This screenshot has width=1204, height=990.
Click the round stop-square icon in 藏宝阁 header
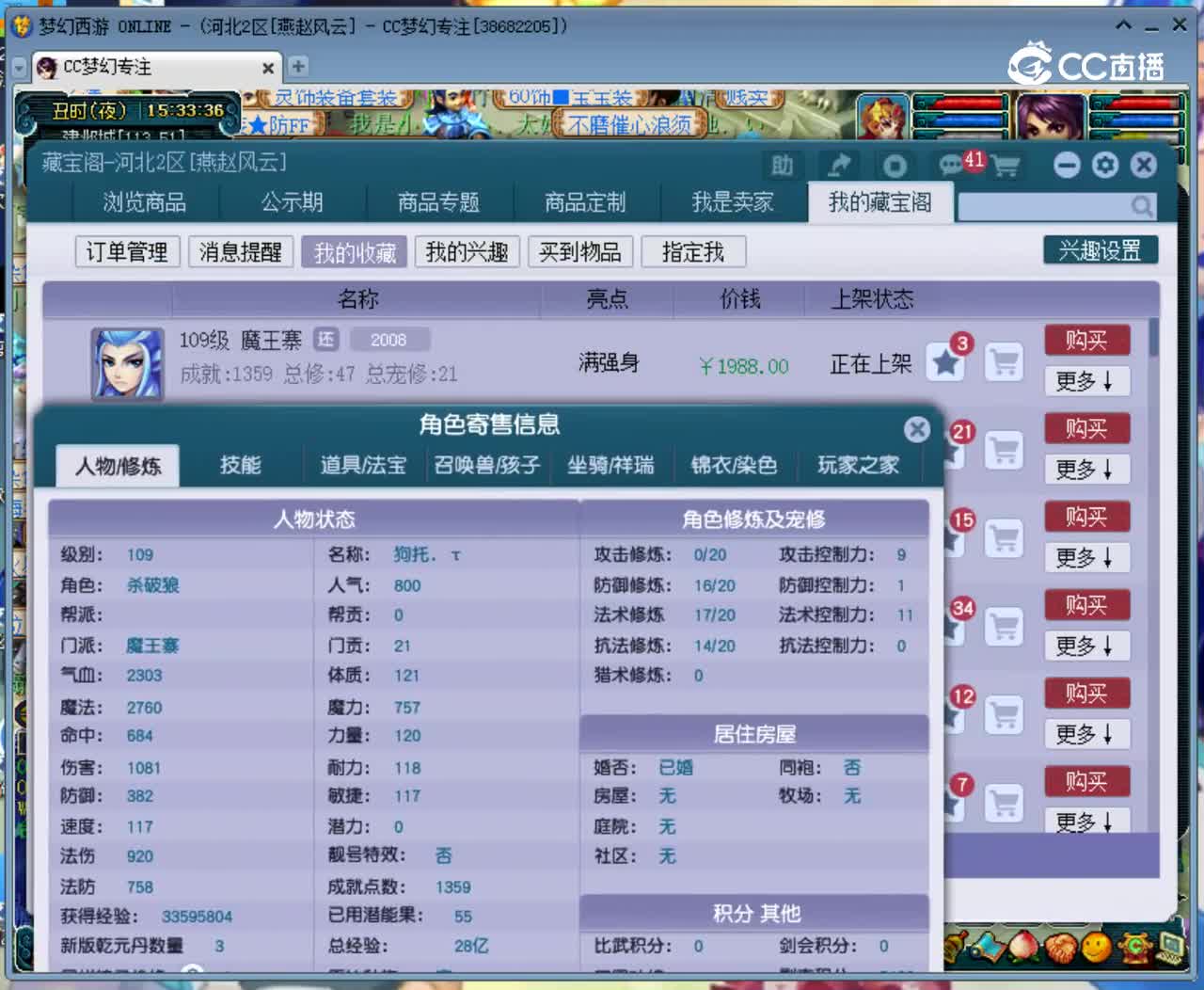(894, 166)
